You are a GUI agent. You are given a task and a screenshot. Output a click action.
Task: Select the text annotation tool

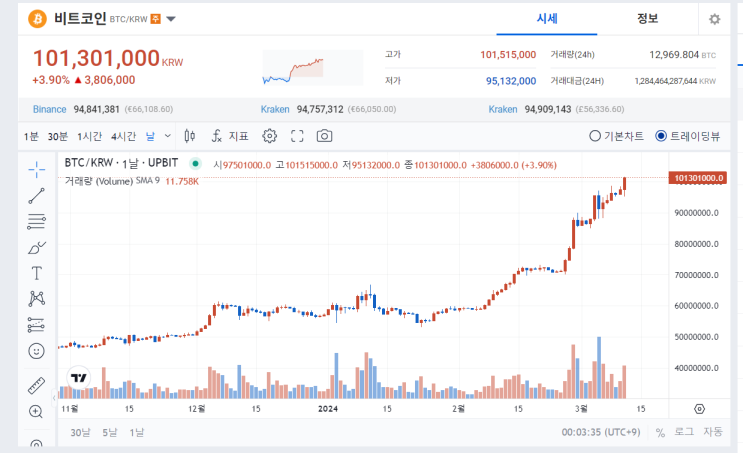point(36,272)
